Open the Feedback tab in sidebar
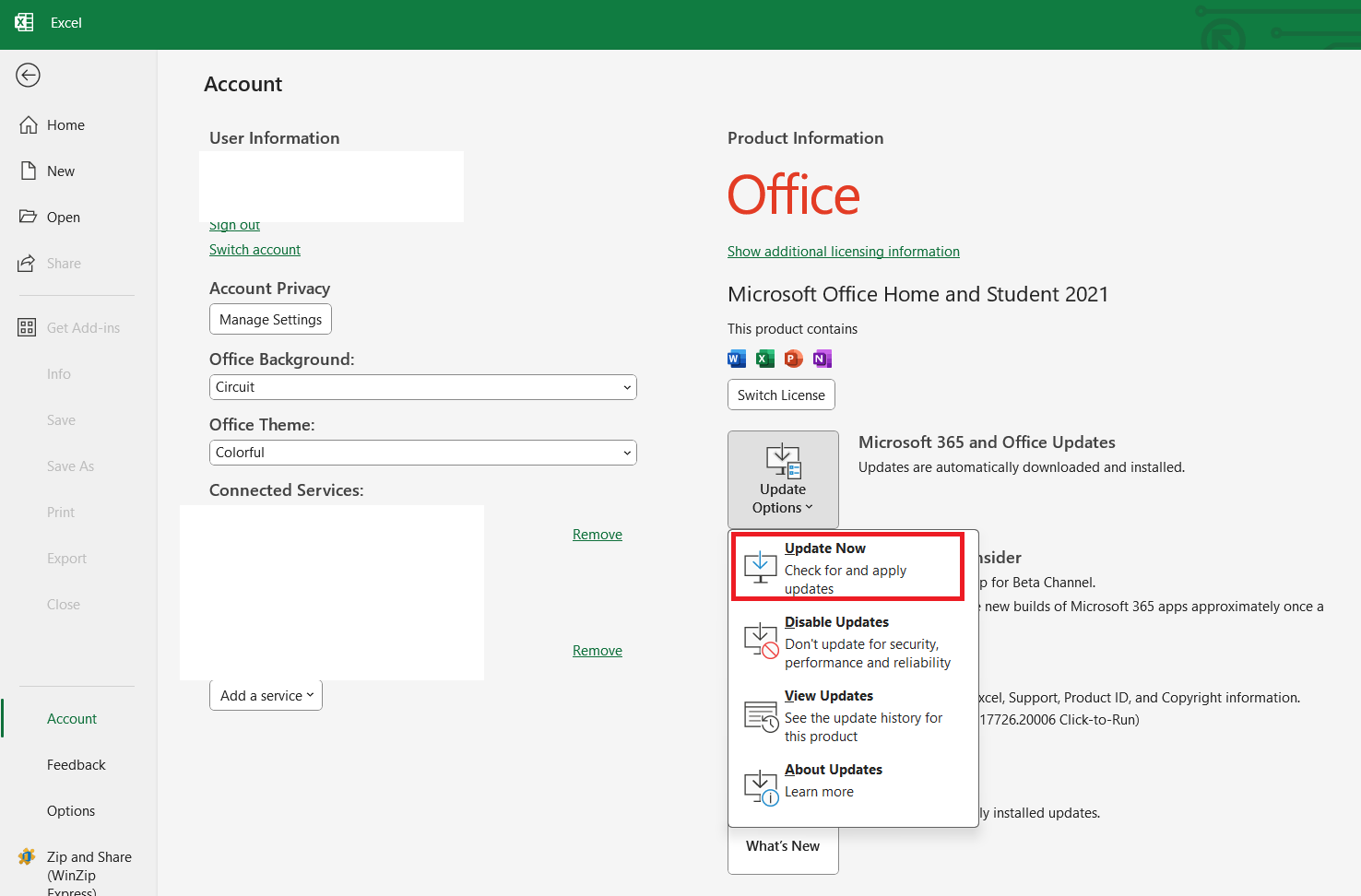The height and width of the screenshot is (896, 1361). [77, 765]
